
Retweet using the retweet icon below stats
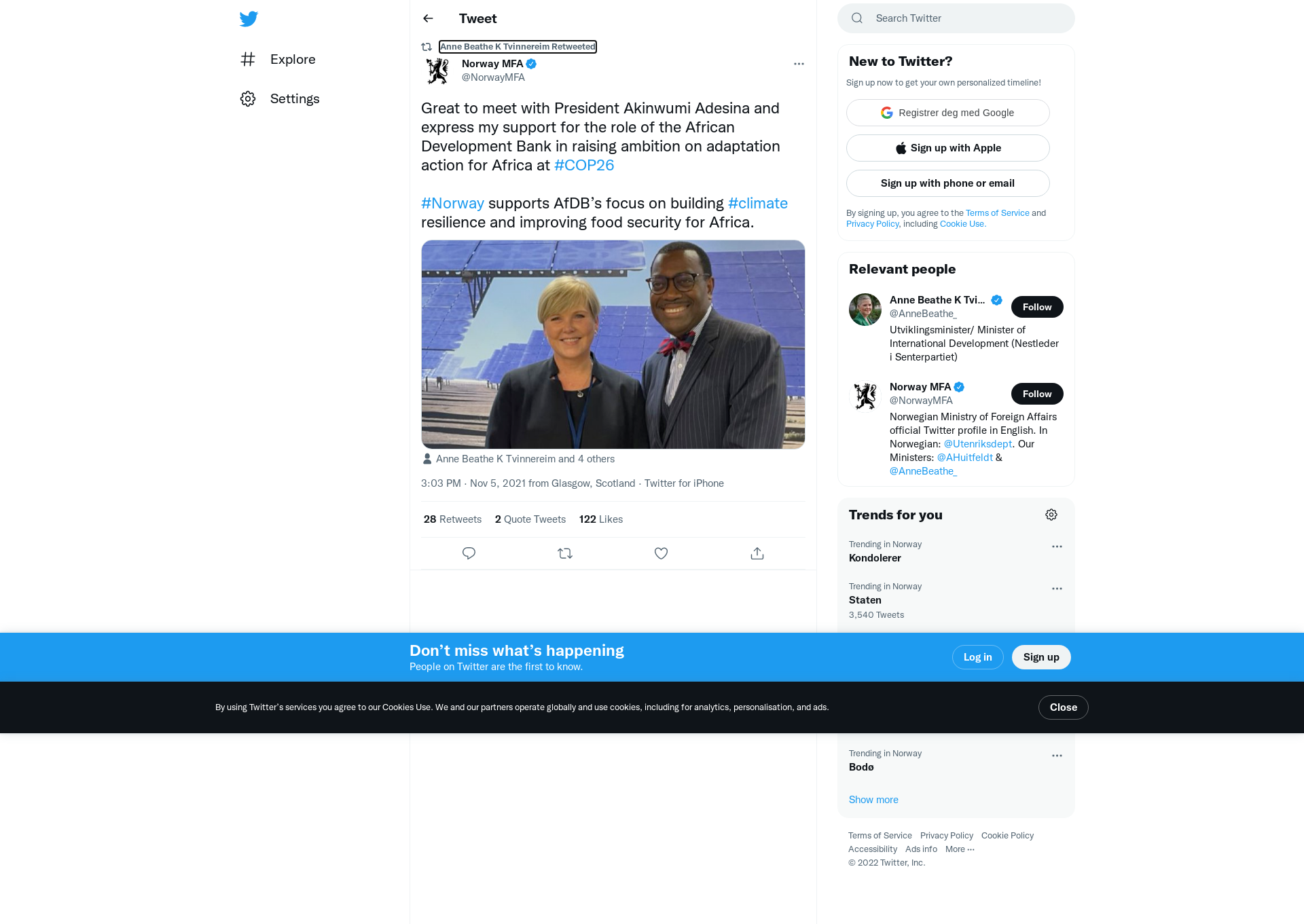click(x=565, y=553)
